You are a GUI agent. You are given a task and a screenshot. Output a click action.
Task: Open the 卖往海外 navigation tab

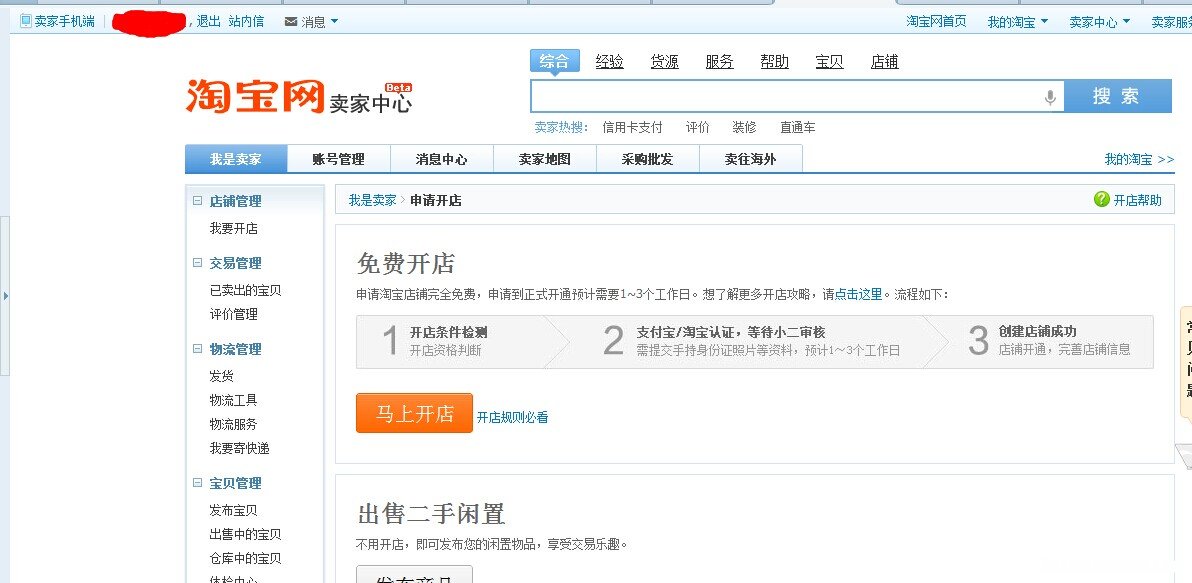750,159
